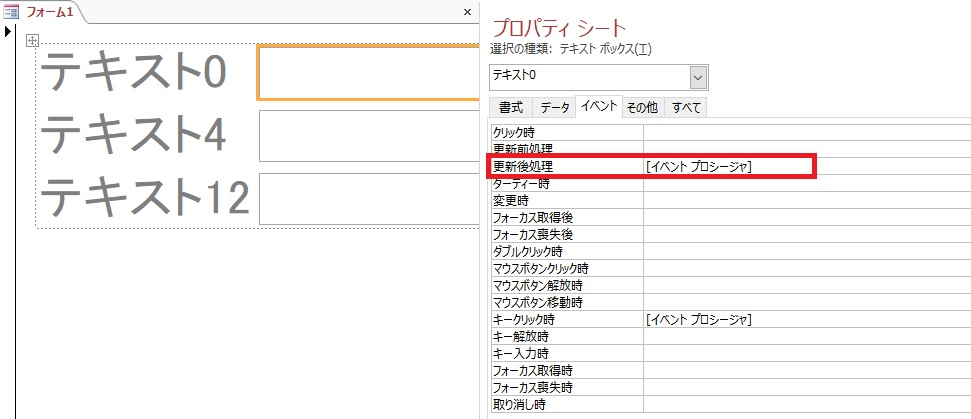Screen dimensions: 971x419
Task: Click the ダブルクリック時 property value field
Action: click(x=806, y=251)
